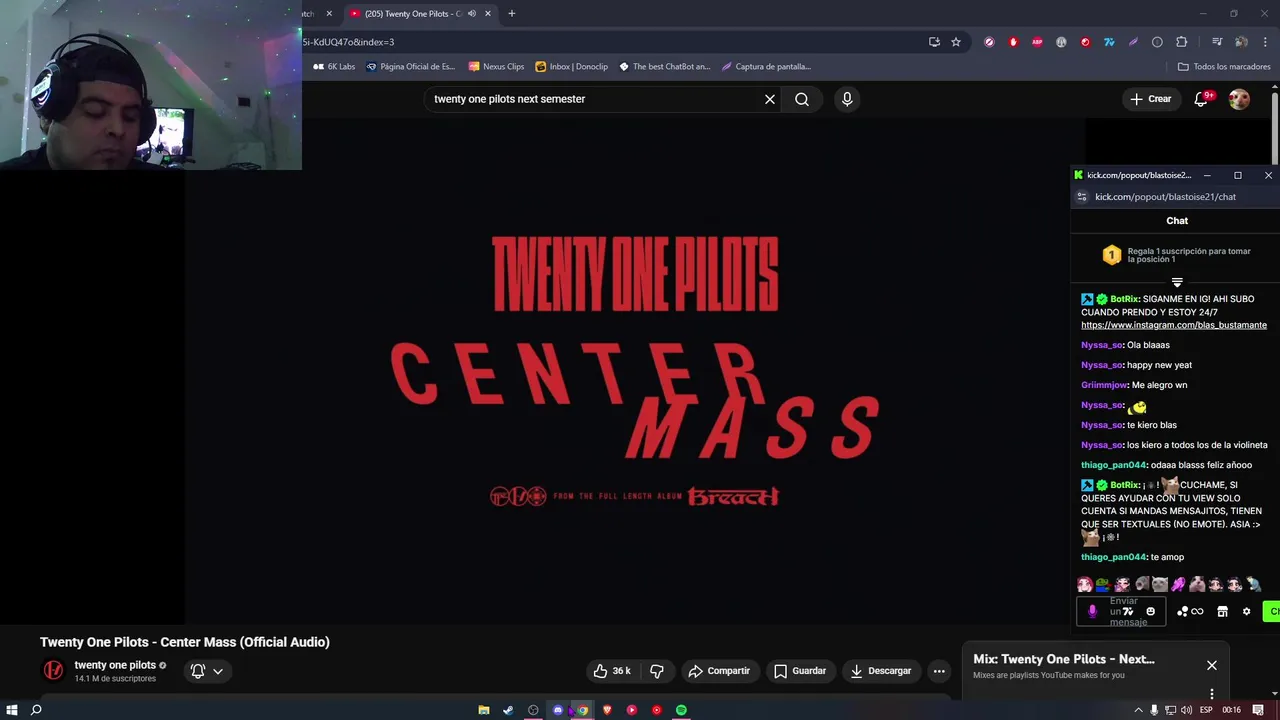Image resolution: width=1280 pixels, height=720 pixels.
Task: Bookmark this page with the star
Action: pos(956,42)
